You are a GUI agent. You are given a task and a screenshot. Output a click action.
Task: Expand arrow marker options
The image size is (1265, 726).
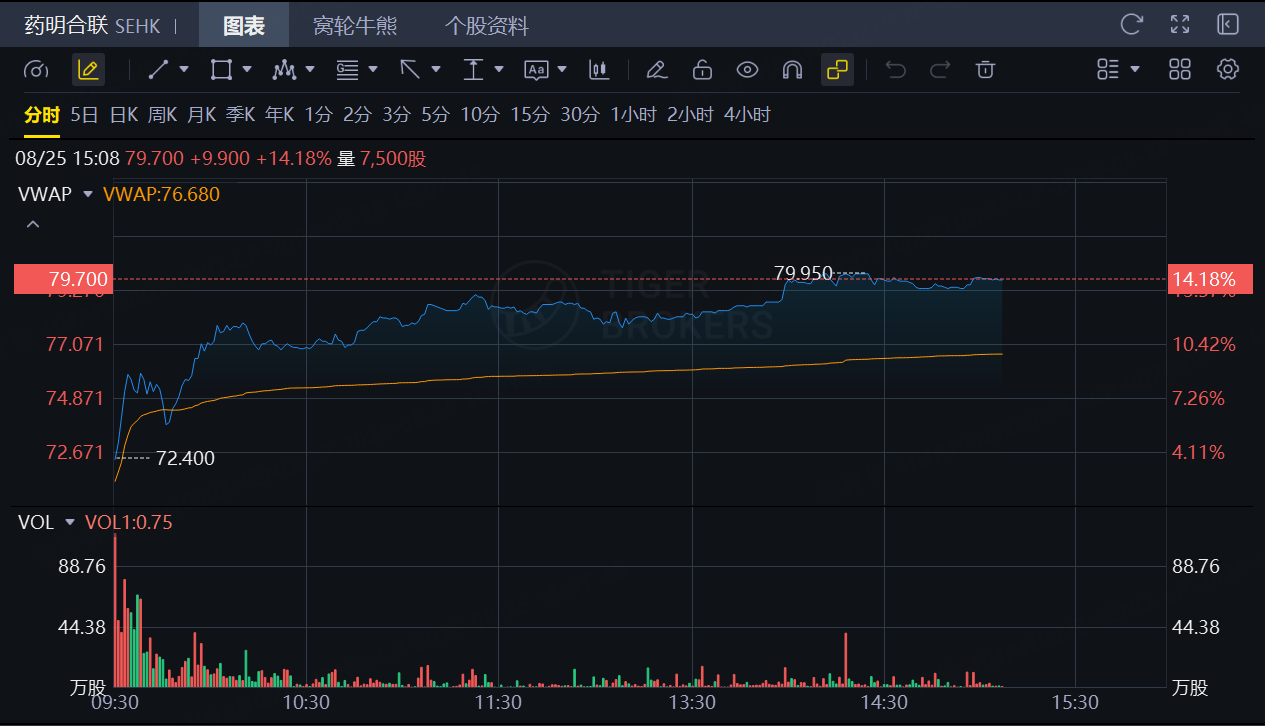pos(436,69)
